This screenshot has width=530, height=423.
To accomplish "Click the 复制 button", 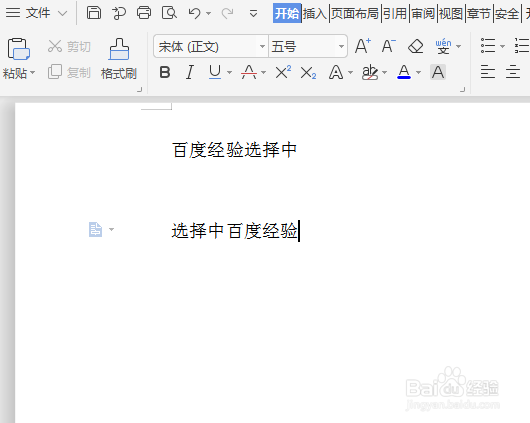I will pos(69,72).
